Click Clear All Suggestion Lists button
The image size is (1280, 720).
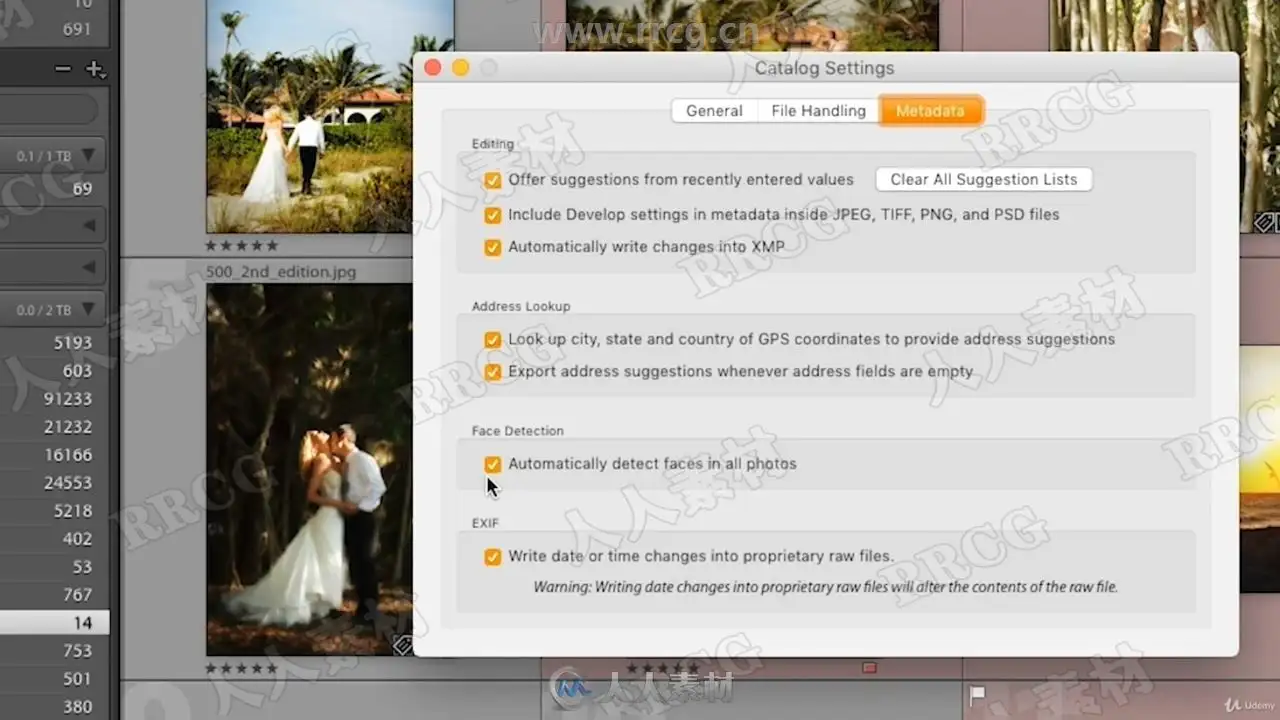(984, 180)
